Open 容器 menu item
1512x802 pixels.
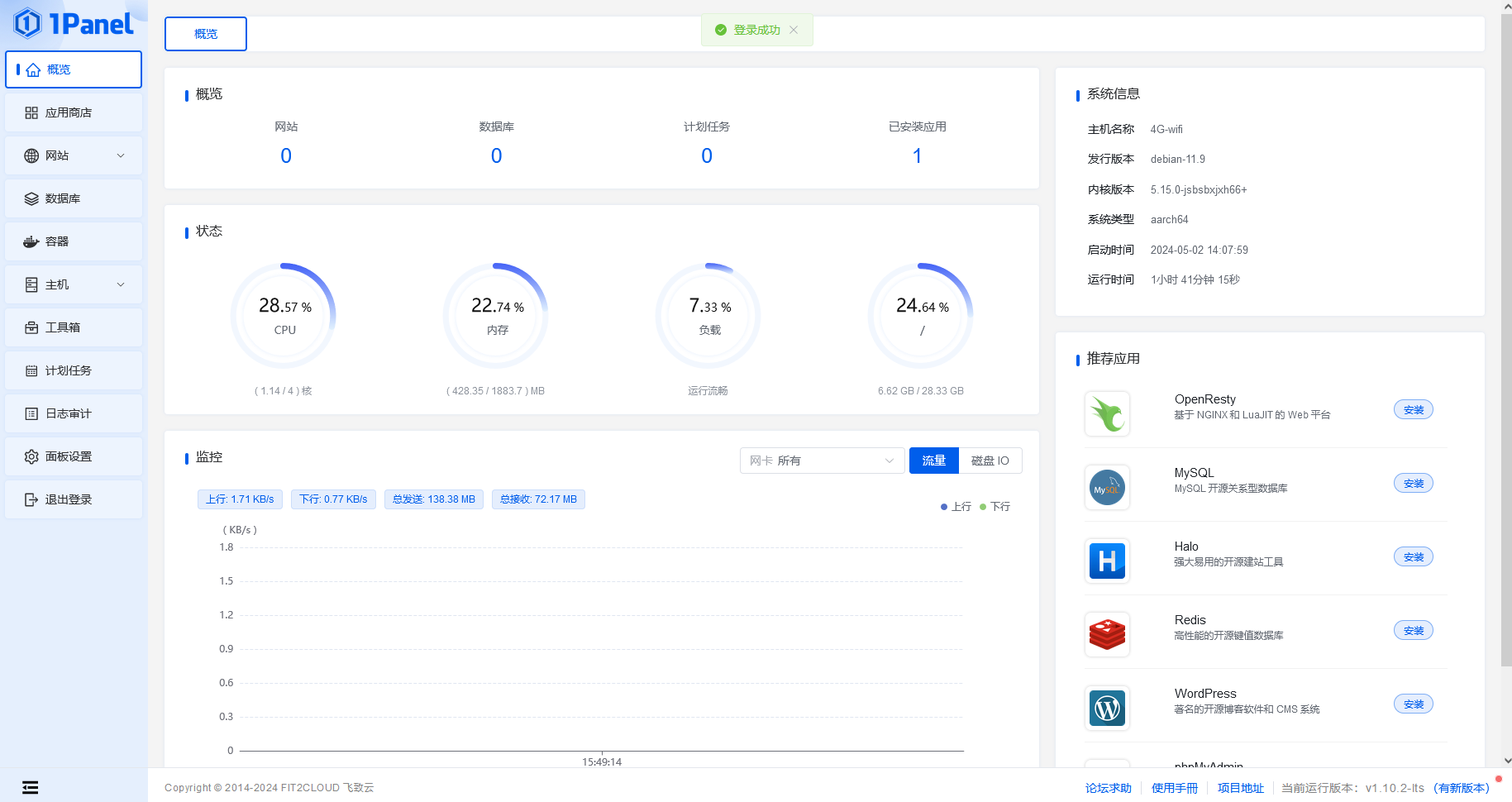click(74, 242)
